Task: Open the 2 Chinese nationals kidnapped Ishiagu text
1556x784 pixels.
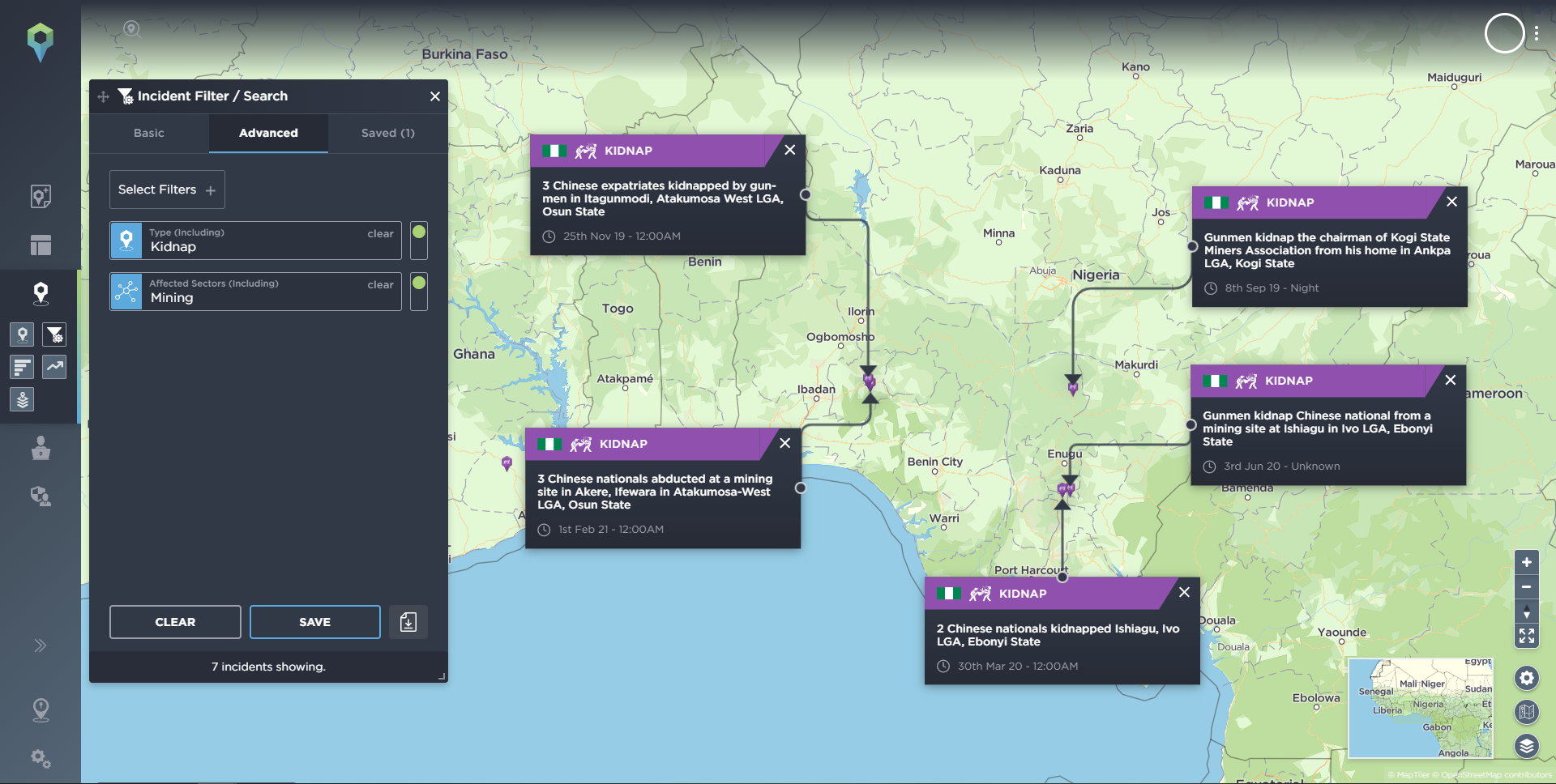Action: 1058,635
